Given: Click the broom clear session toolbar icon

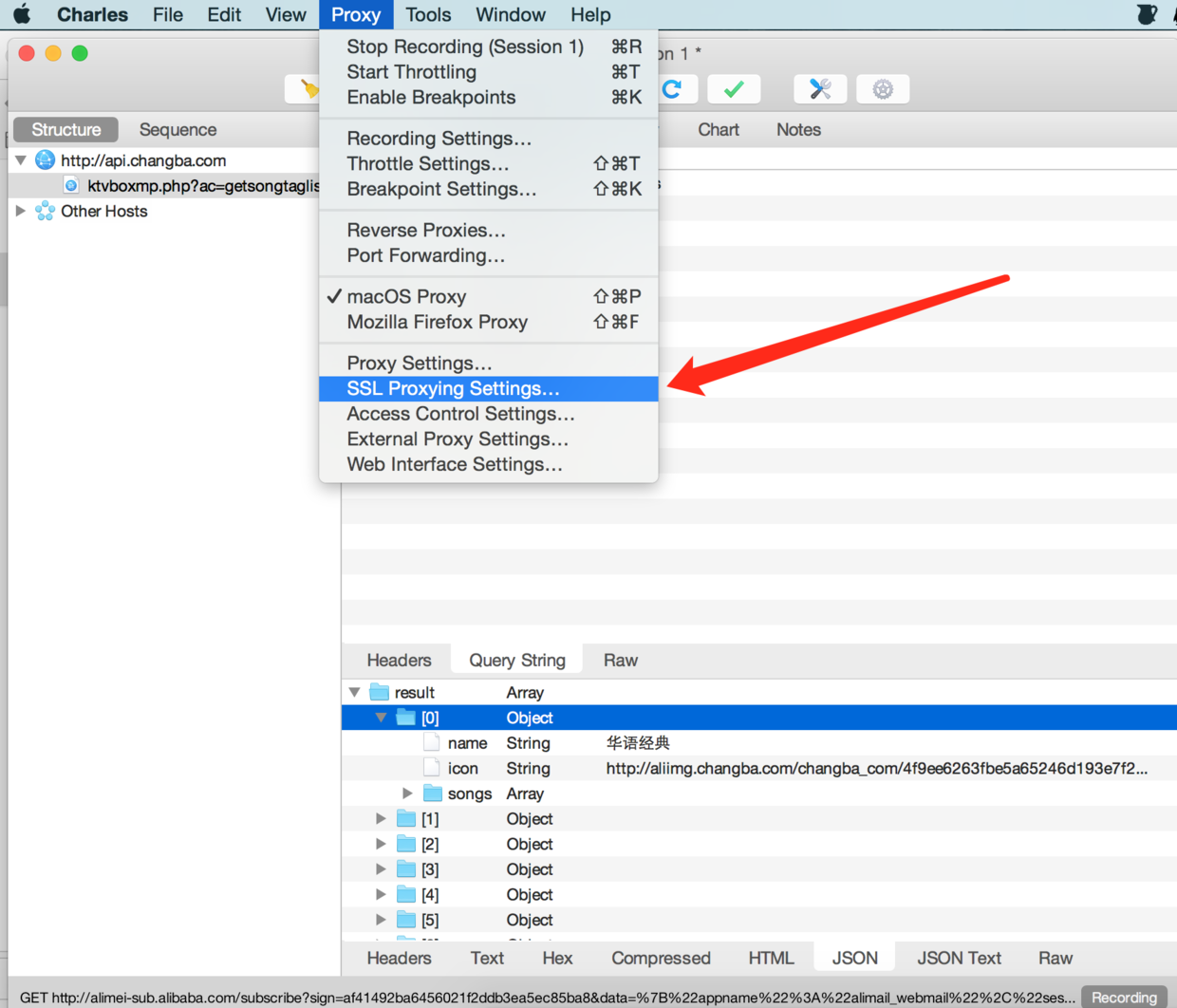Looking at the screenshot, I should (x=308, y=89).
